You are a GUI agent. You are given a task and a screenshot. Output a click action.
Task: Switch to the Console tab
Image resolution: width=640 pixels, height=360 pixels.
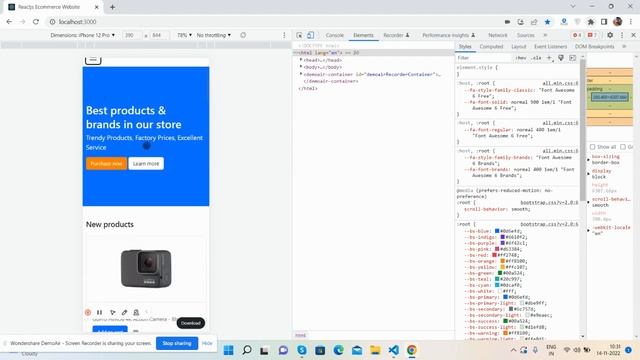pyautogui.click(x=335, y=35)
